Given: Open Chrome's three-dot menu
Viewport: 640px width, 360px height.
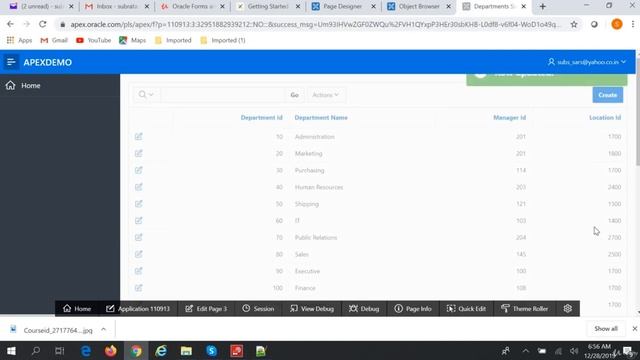Looking at the screenshot, I should (x=633, y=24).
